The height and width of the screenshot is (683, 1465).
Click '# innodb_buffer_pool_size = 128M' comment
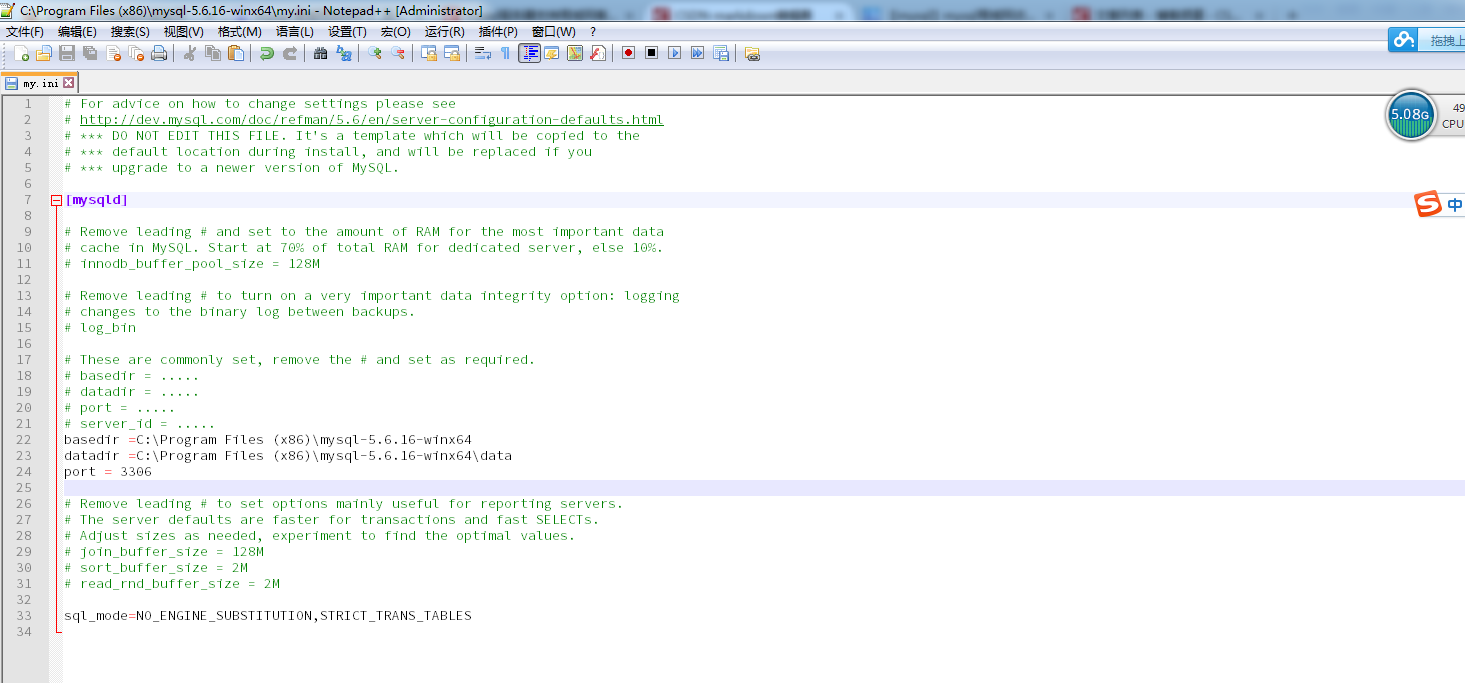[192, 264]
